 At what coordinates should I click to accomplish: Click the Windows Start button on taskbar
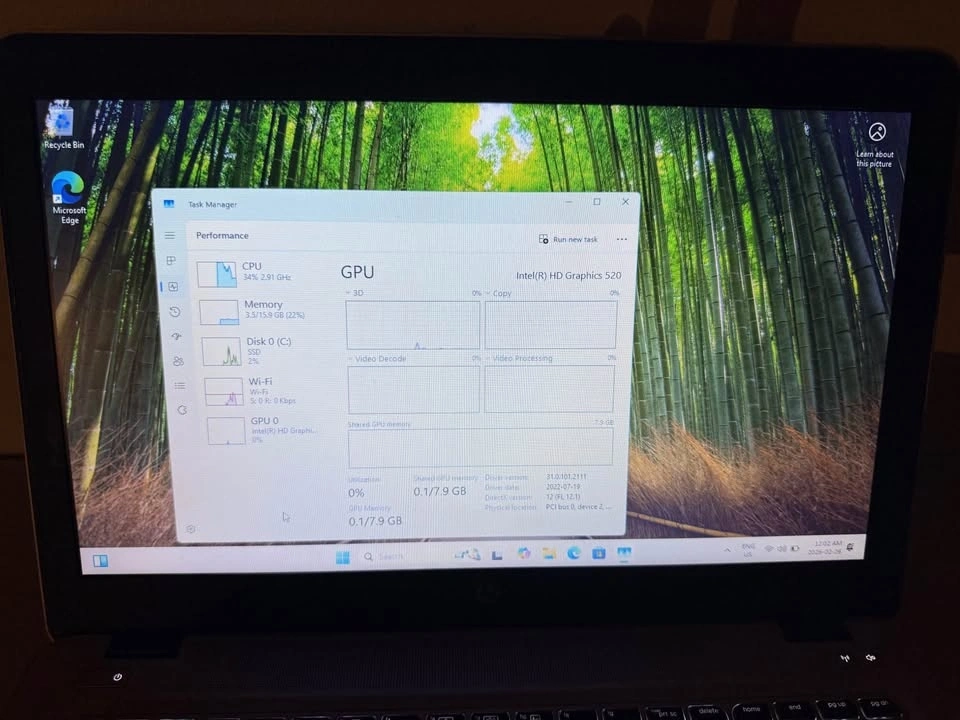point(343,557)
